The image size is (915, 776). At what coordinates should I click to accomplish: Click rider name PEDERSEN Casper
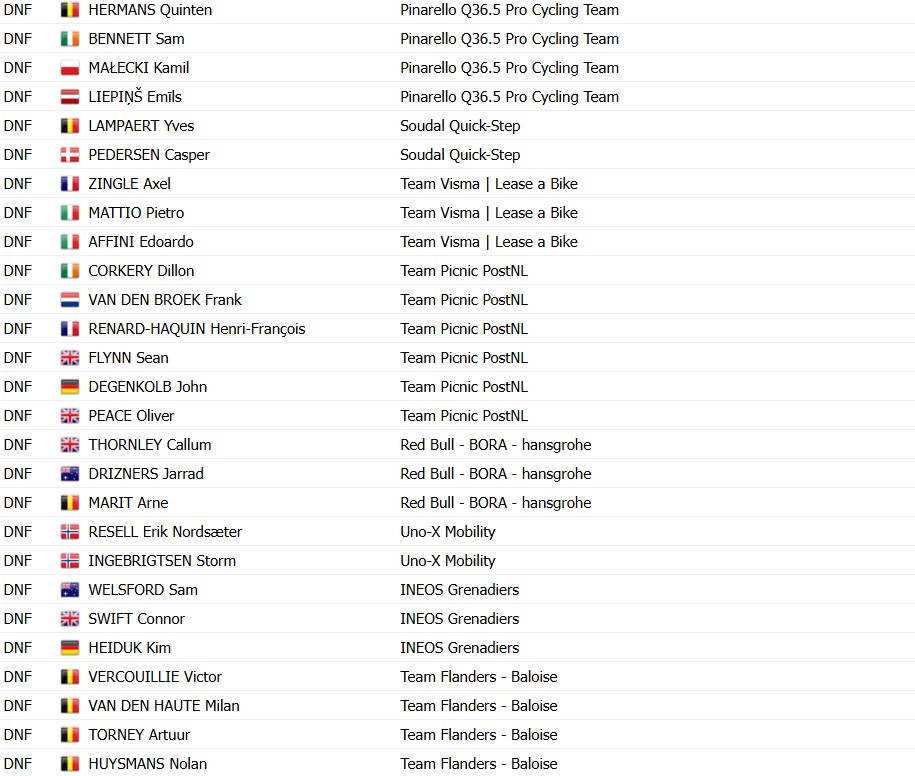(149, 155)
